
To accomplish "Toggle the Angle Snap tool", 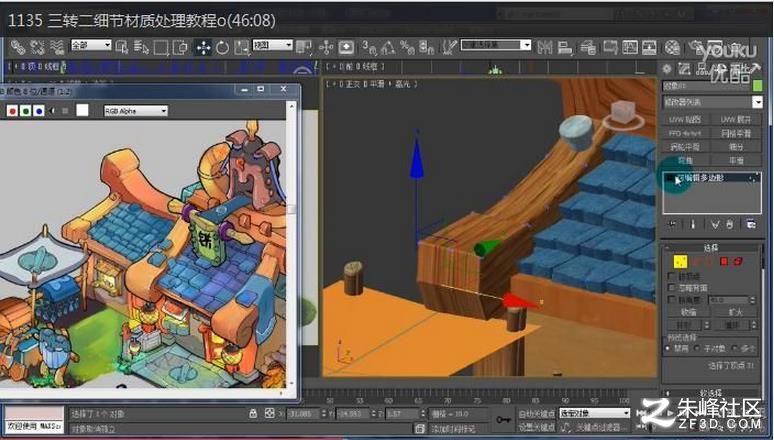I will tap(388, 47).
